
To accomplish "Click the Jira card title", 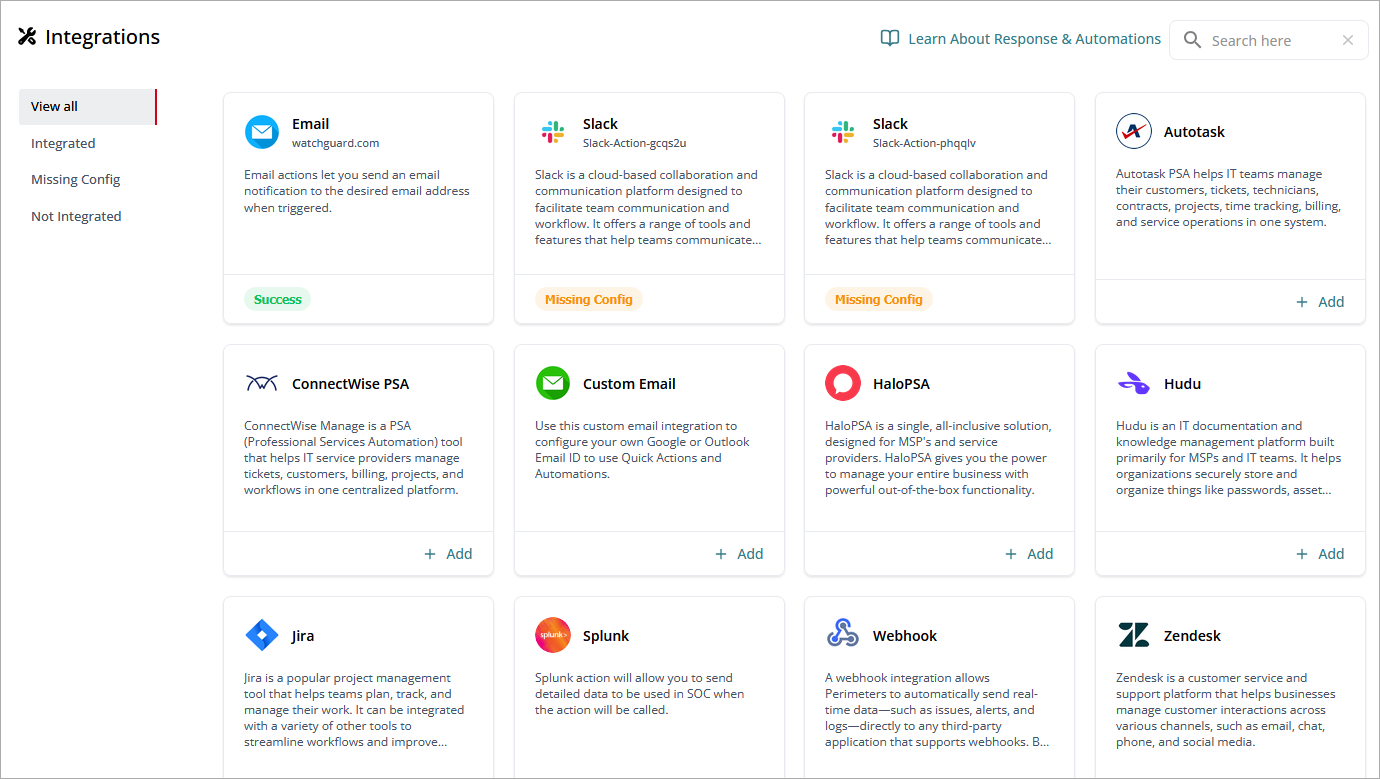I will 303,636.
